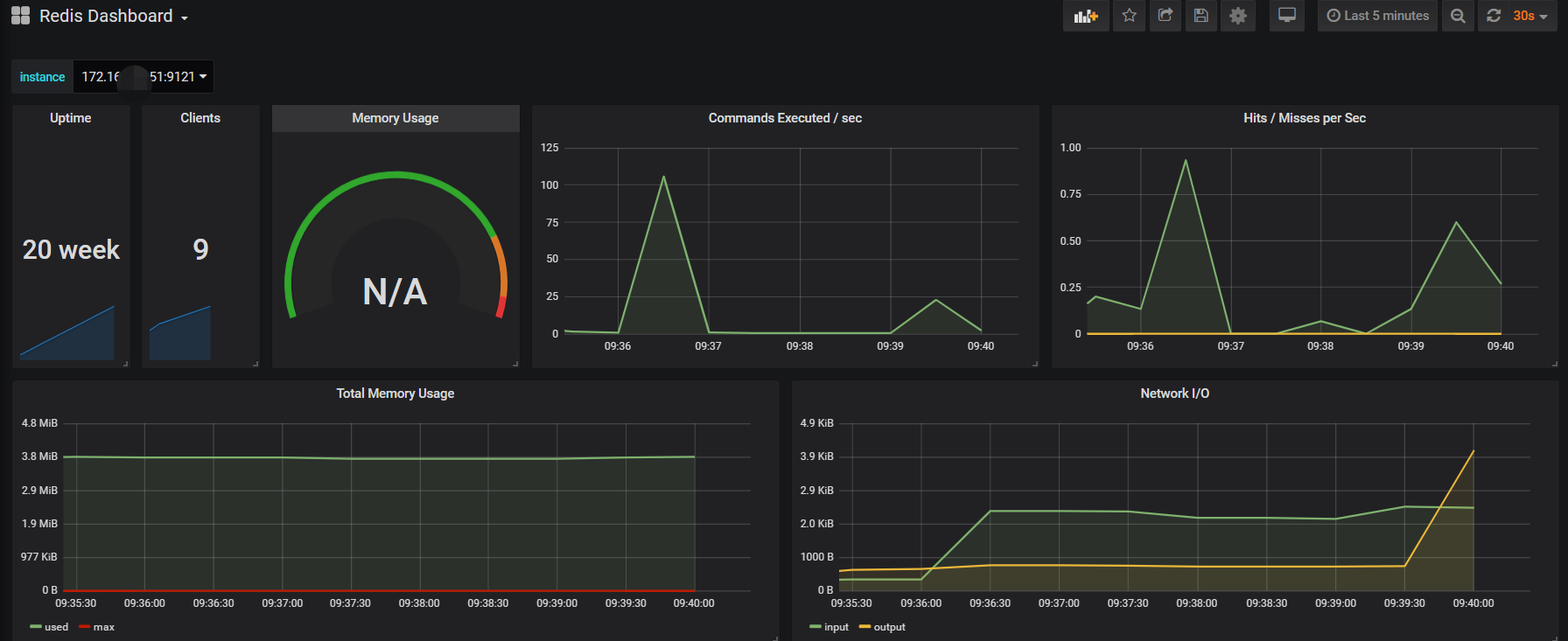Click the Memory Usage panel resize handle
The height and width of the screenshot is (641, 1568).
coord(515,364)
